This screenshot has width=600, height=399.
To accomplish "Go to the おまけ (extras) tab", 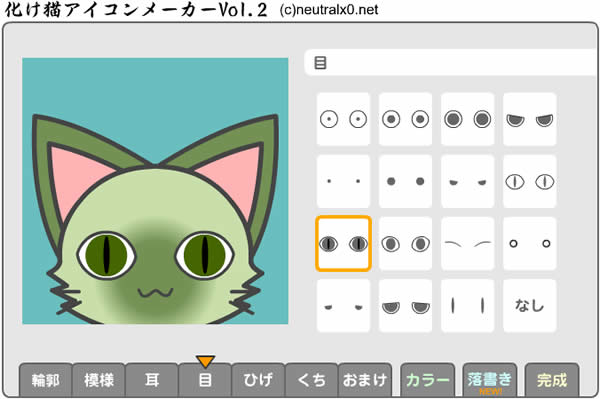I will click(365, 380).
